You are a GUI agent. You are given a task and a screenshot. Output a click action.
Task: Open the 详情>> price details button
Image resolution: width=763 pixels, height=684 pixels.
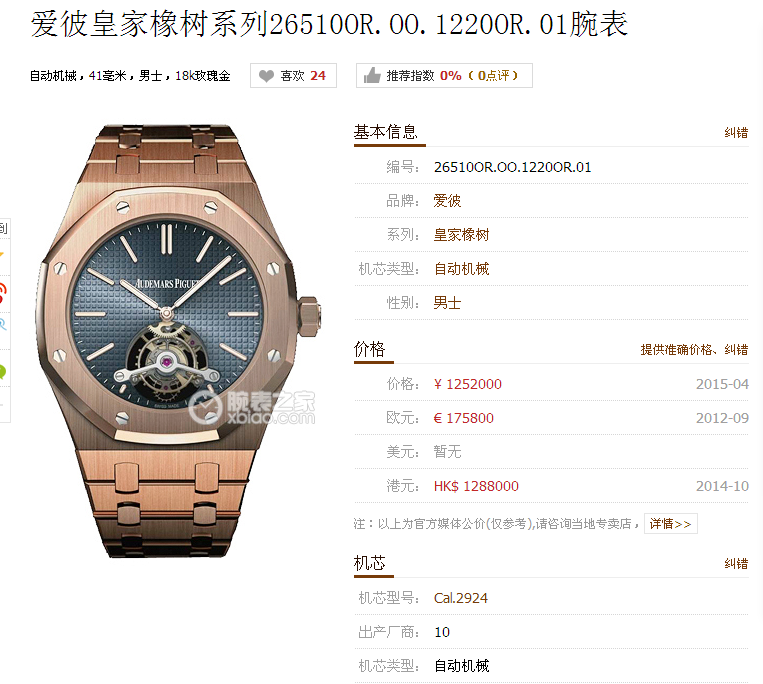coord(671,523)
